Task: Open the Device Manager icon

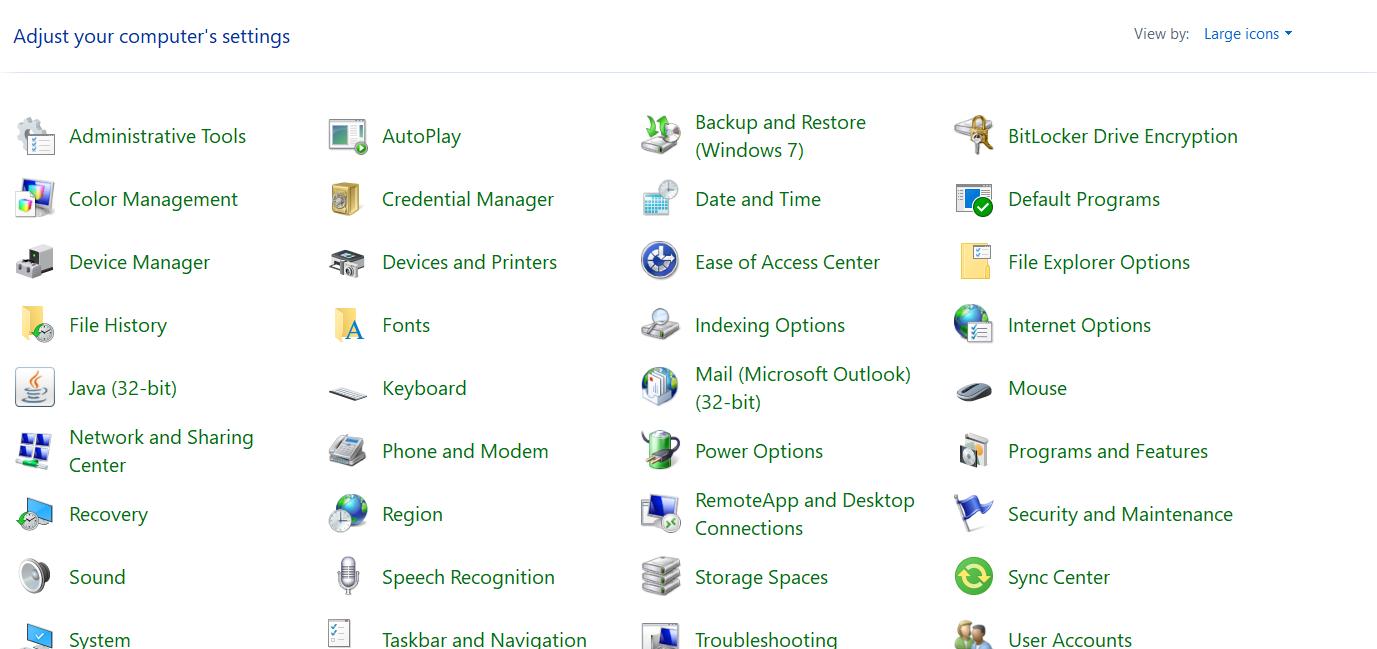Action: (x=35, y=262)
